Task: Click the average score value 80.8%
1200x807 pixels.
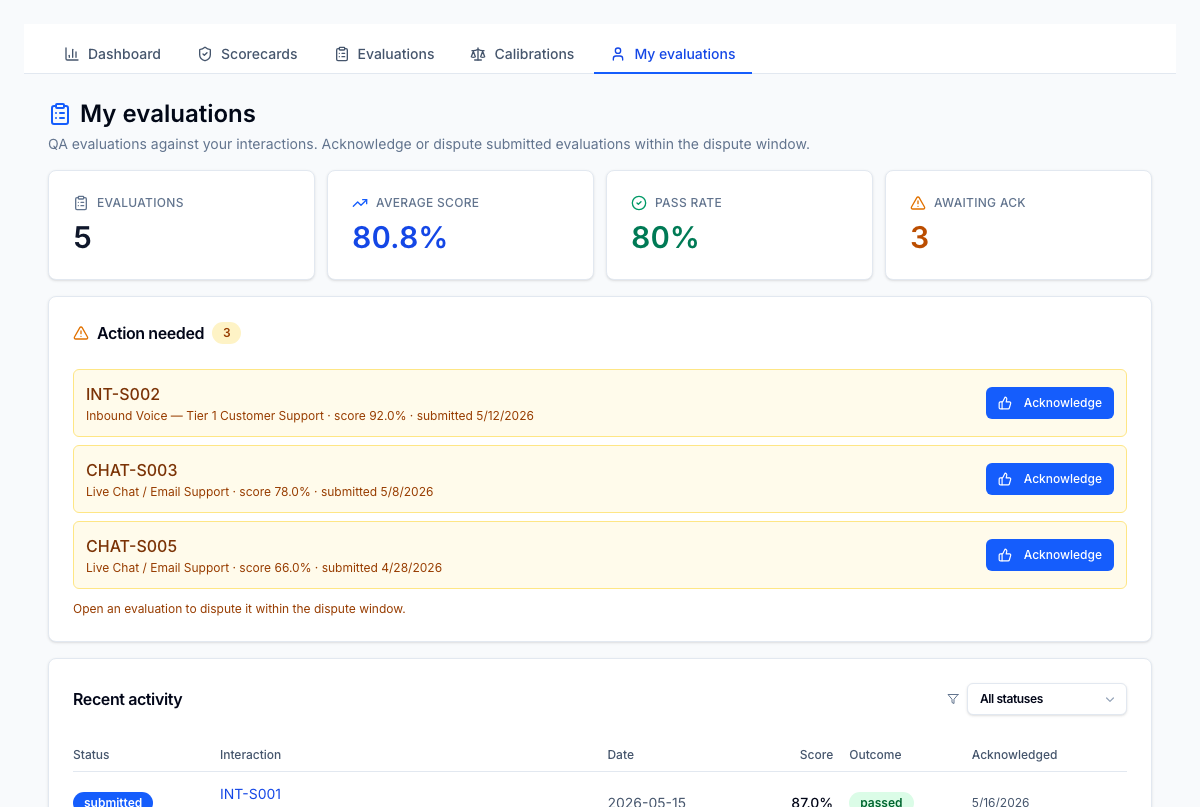Action: coord(399,238)
